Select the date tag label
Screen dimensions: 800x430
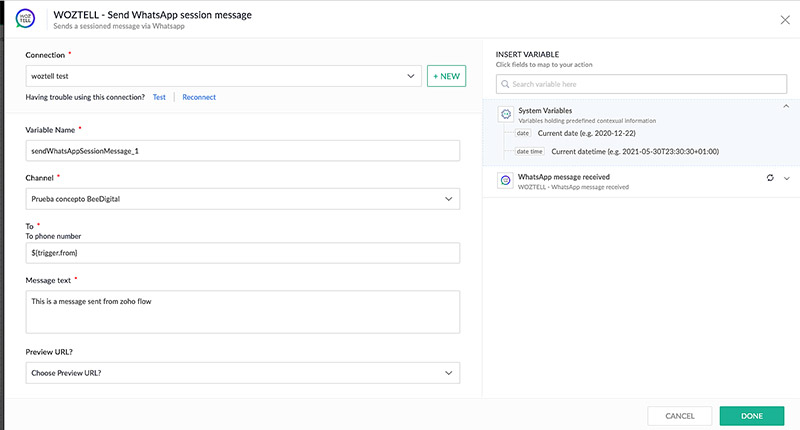[x=523, y=133]
